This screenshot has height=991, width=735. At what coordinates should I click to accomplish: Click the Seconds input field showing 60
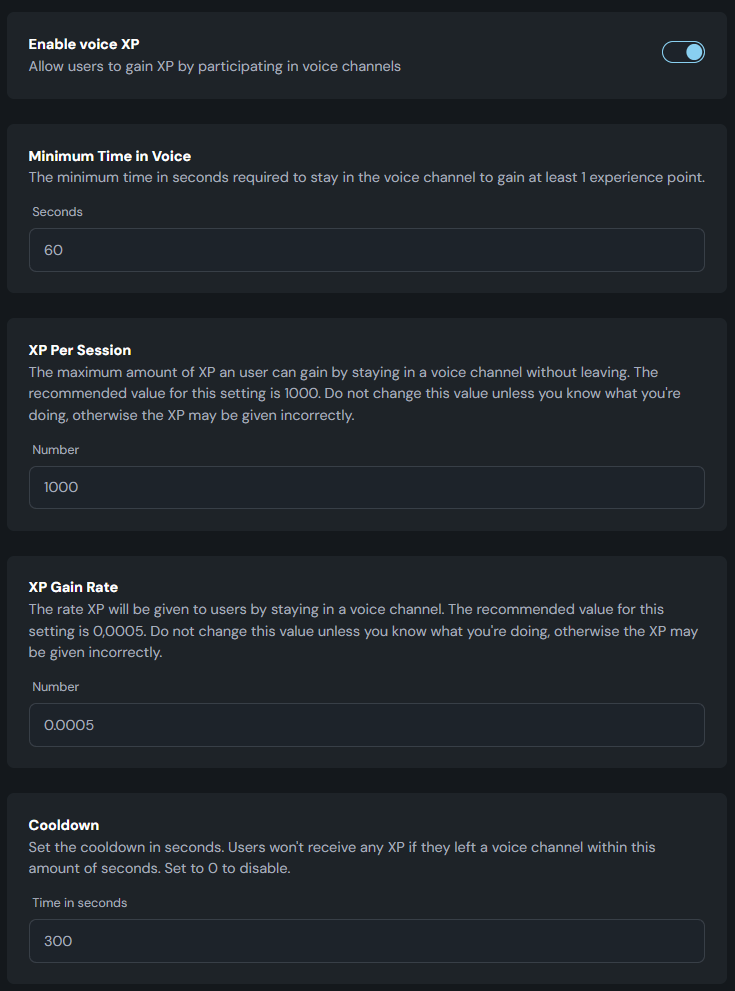click(x=367, y=250)
